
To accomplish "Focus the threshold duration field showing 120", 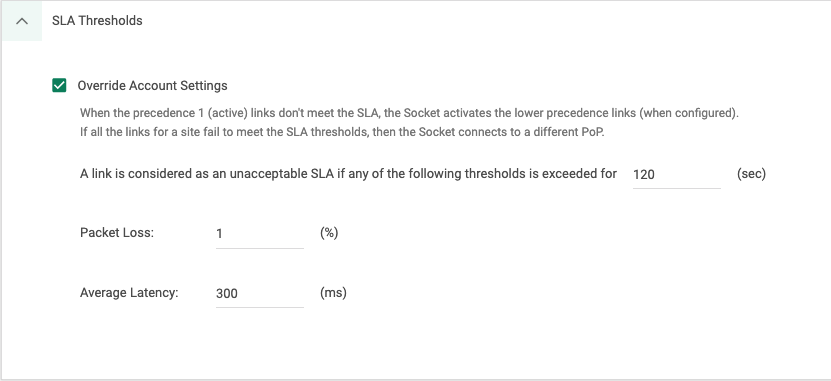I will click(677, 174).
